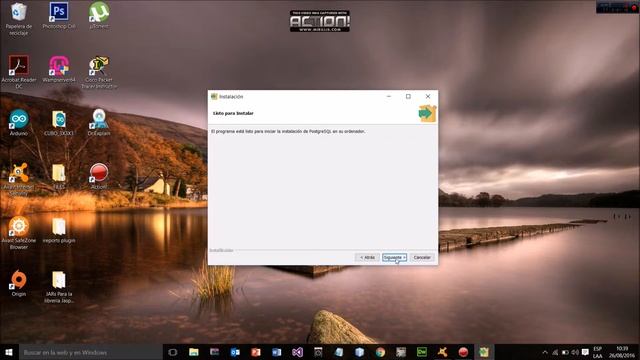Open the taskbar clock and date

click(x=622, y=352)
